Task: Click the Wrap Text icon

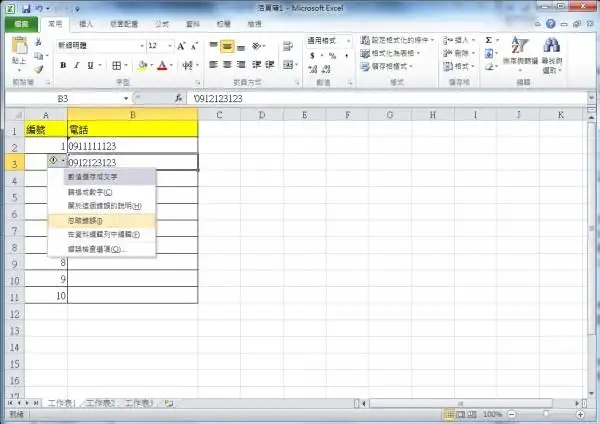Action: tap(288, 46)
